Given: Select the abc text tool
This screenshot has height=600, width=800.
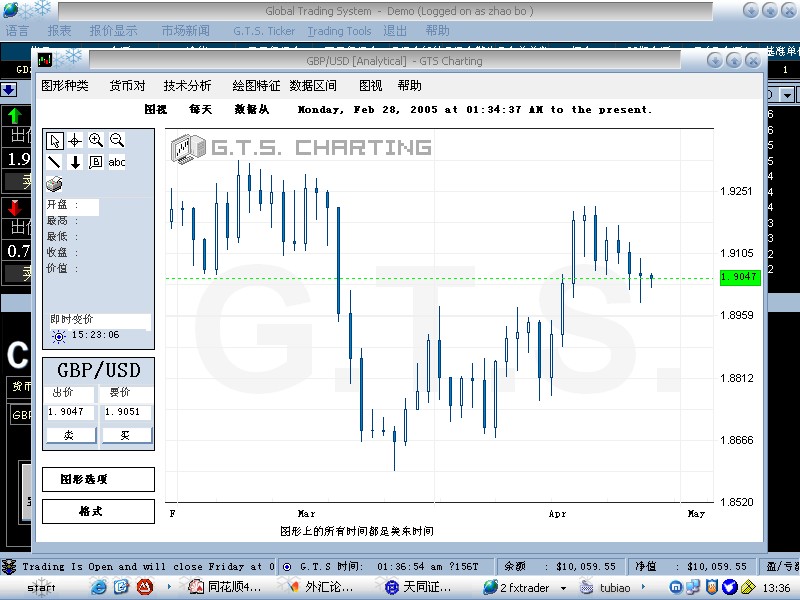Looking at the screenshot, I should 117,162.
